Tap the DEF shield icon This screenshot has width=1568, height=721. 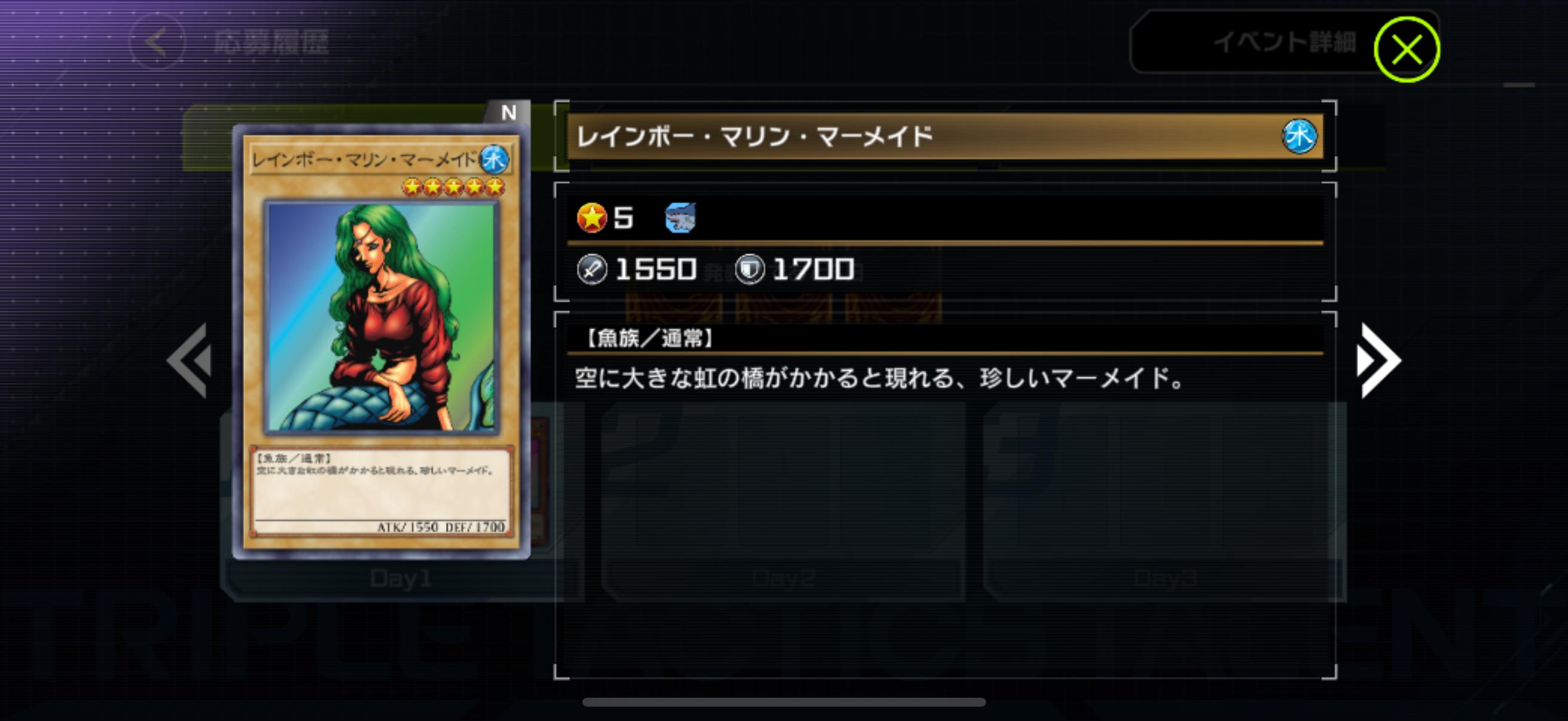(749, 270)
